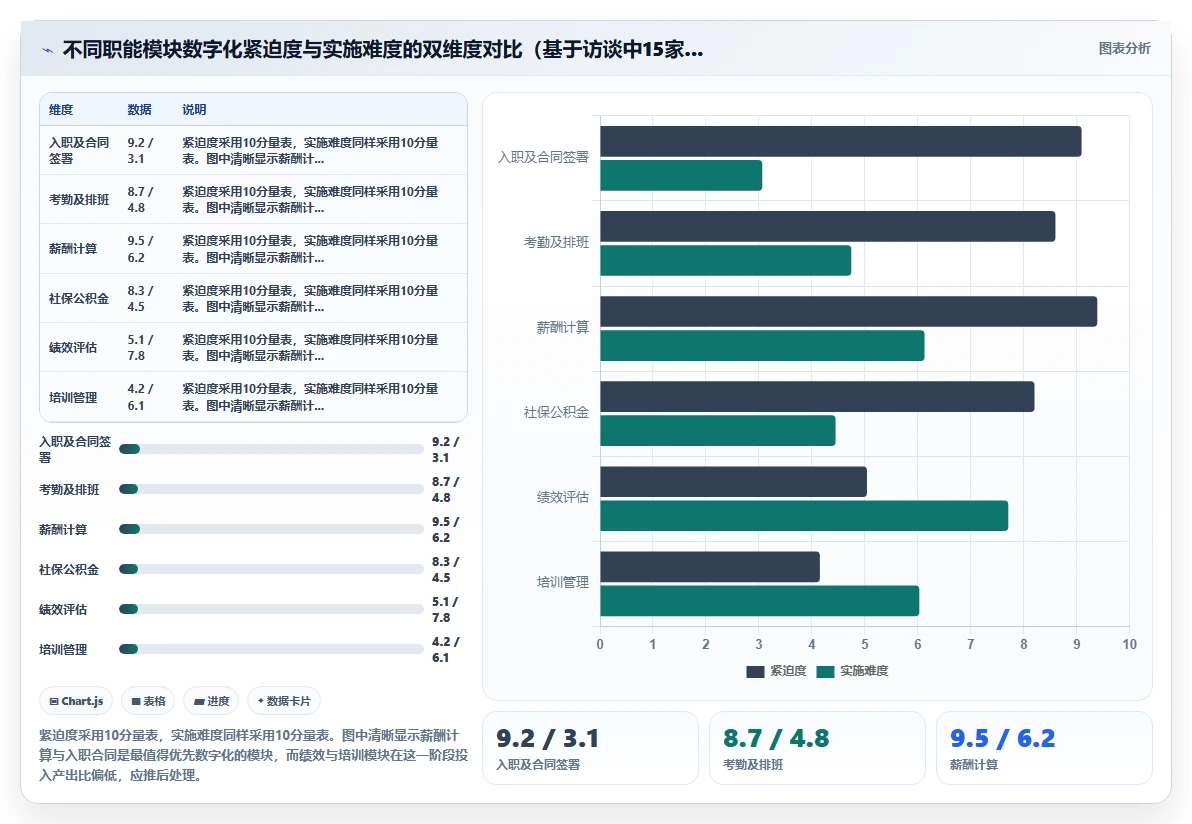
Task: Select the 进度 tag chip
Action: [211, 701]
